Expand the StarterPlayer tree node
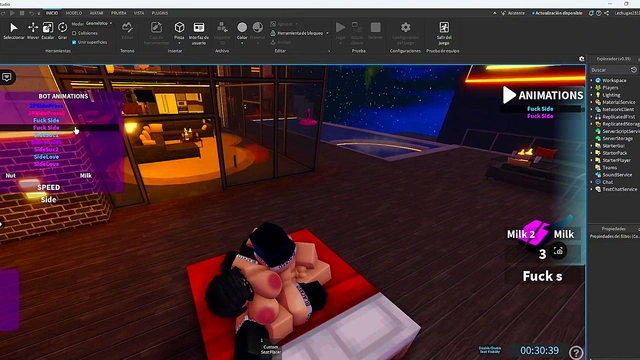This screenshot has width=640, height=360. pyautogui.click(x=591, y=160)
